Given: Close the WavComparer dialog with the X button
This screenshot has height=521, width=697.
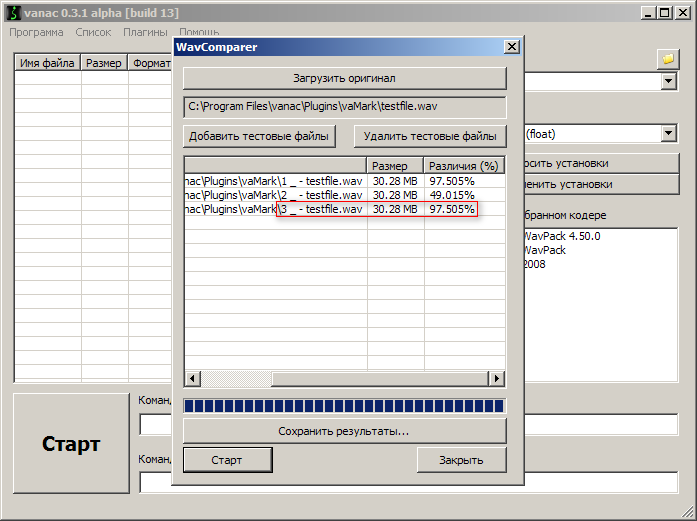Looking at the screenshot, I should tap(511, 47).
